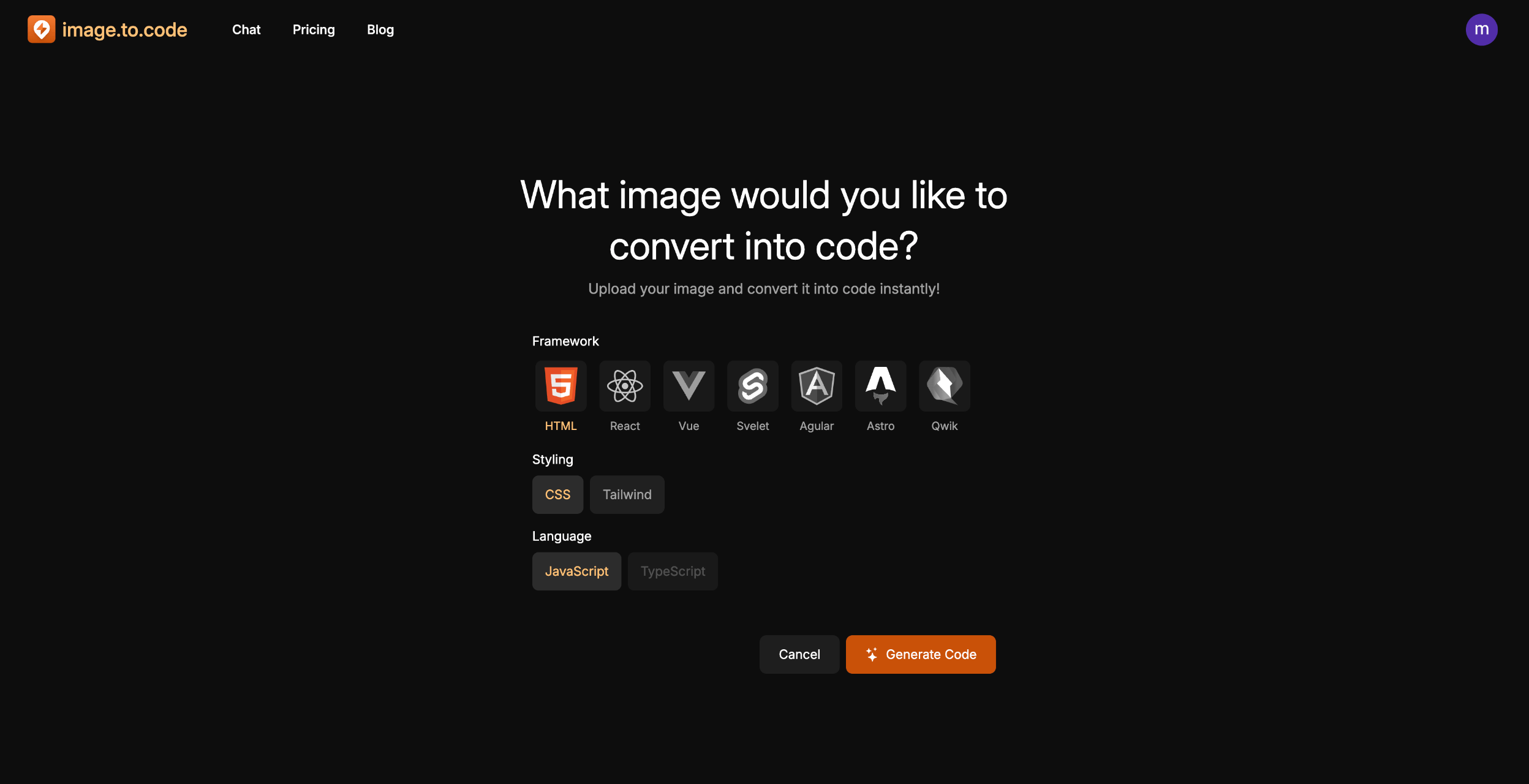Open the purple user avatar

(x=1481, y=29)
